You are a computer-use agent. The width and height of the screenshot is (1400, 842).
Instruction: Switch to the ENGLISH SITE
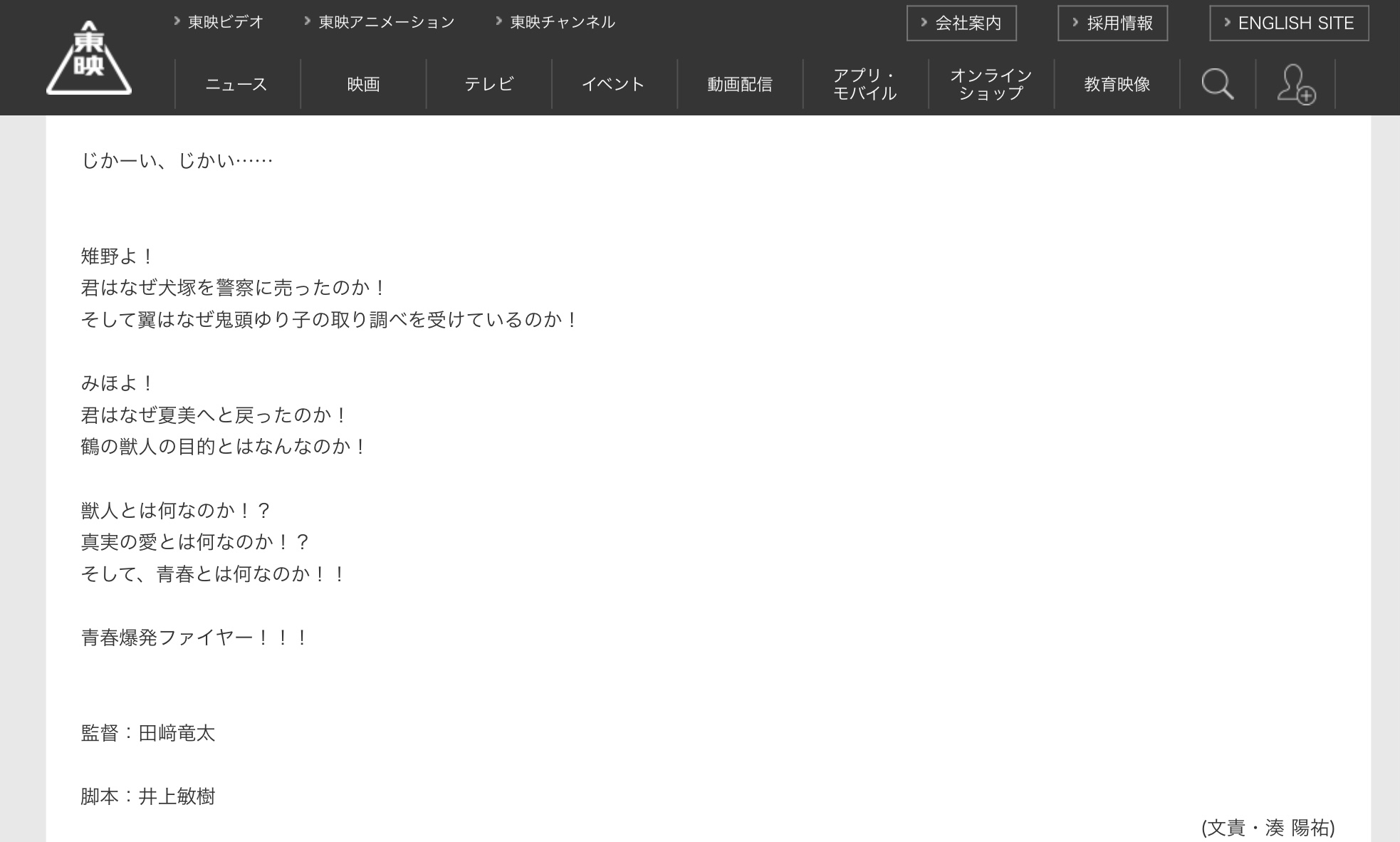coord(1289,24)
